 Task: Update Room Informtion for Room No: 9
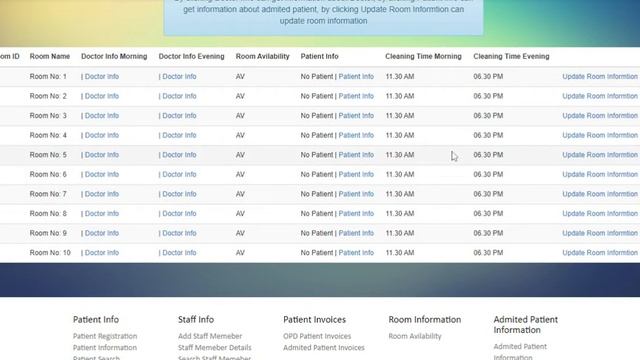click(600, 233)
